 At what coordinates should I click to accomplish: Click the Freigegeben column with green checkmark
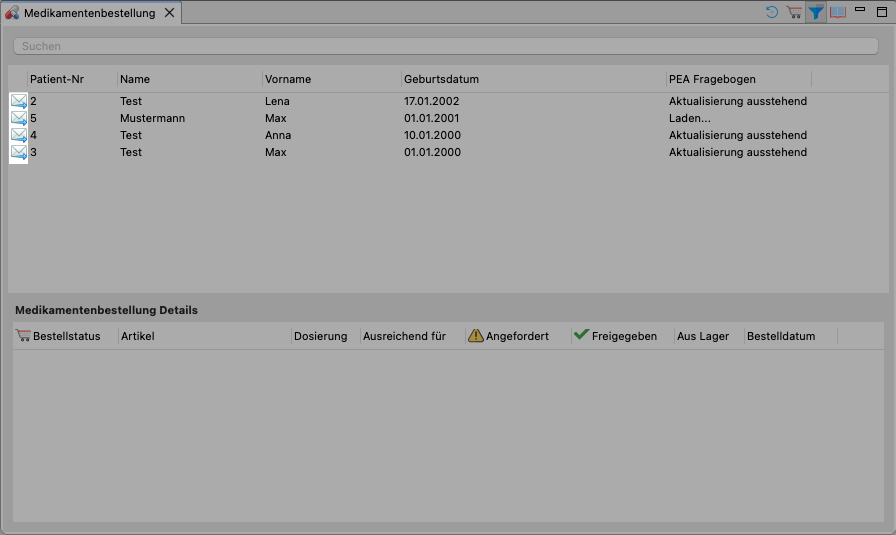[623, 336]
